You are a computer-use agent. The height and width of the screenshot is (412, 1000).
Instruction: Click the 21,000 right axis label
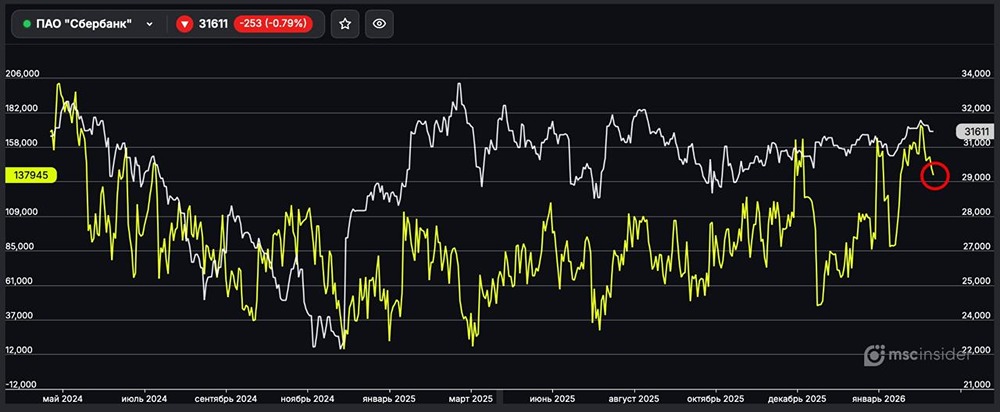pos(976,385)
